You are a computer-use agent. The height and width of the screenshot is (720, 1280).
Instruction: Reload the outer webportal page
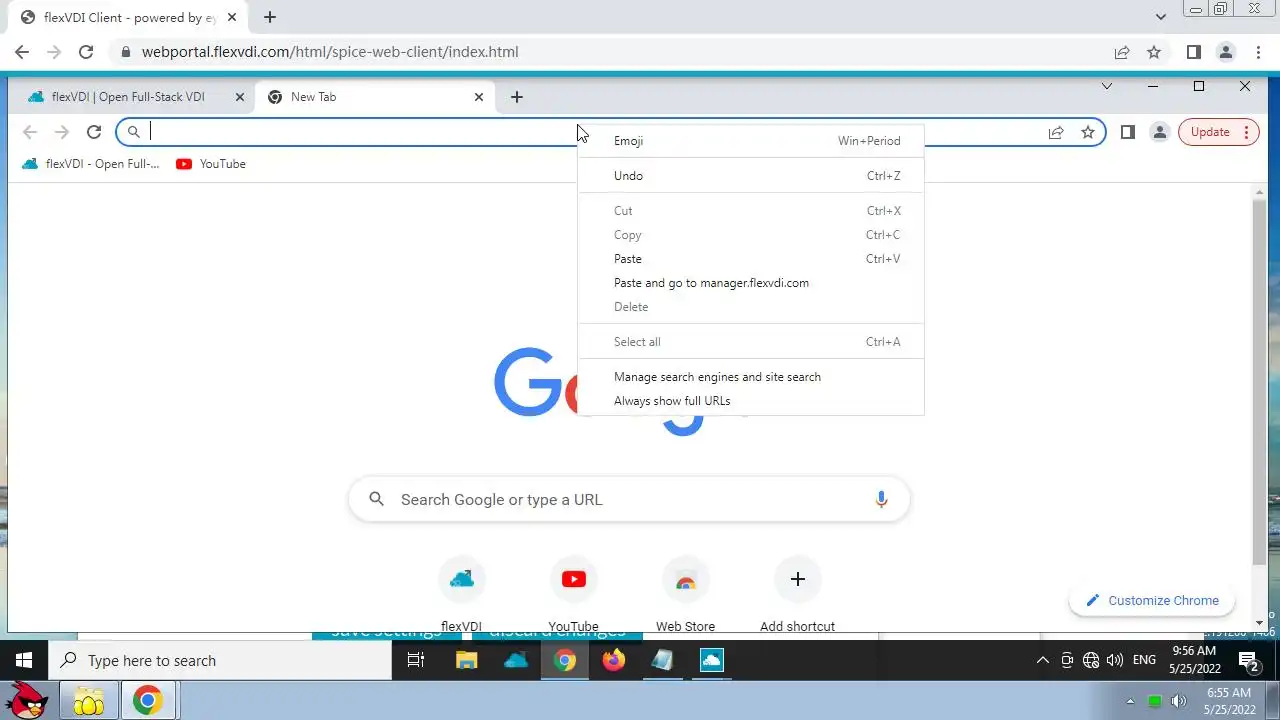pyautogui.click(x=86, y=52)
